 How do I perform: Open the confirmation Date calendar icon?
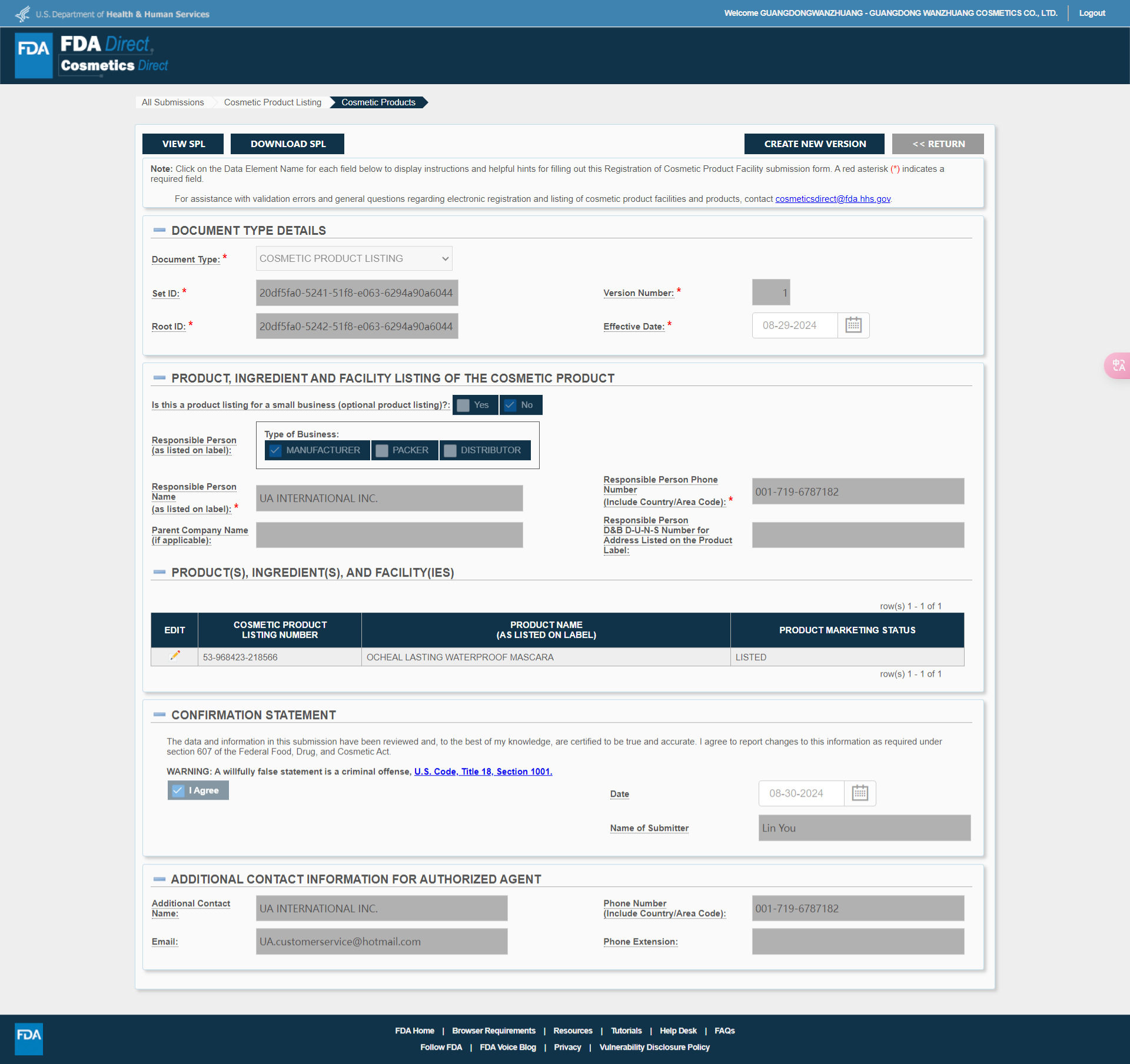coord(859,793)
